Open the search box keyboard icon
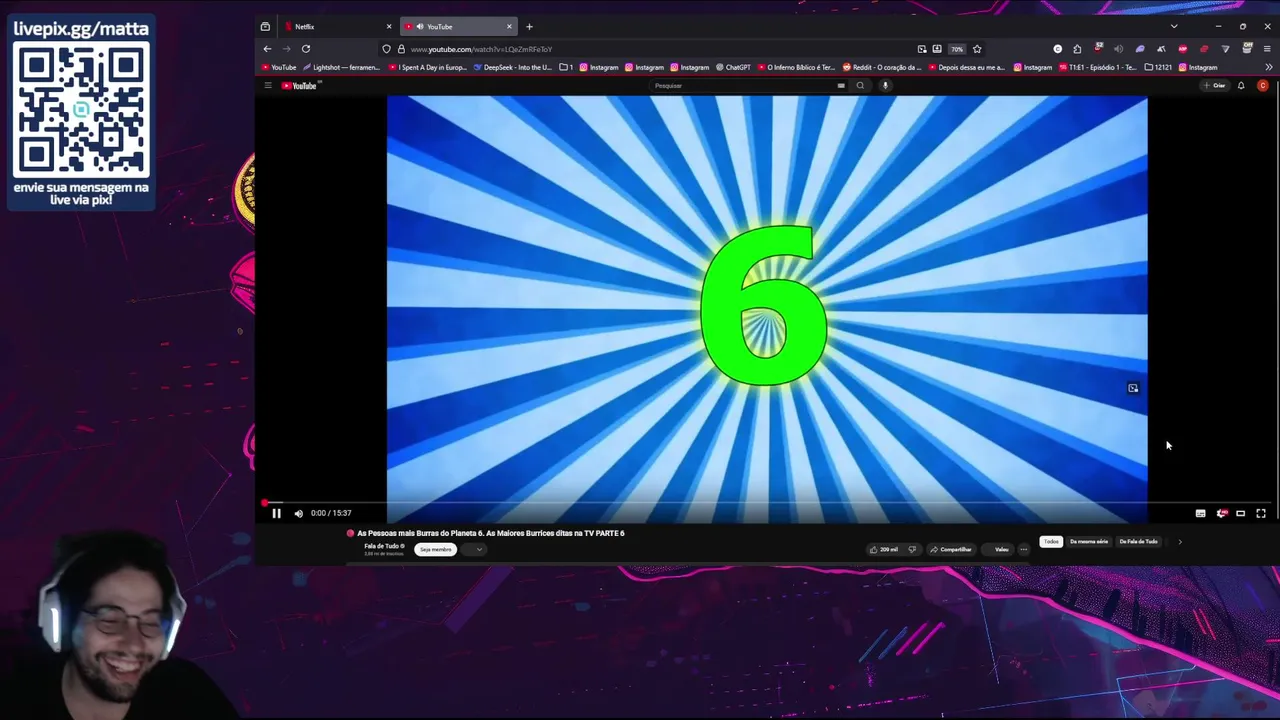This screenshot has width=1280, height=720. pyautogui.click(x=841, y=85)
